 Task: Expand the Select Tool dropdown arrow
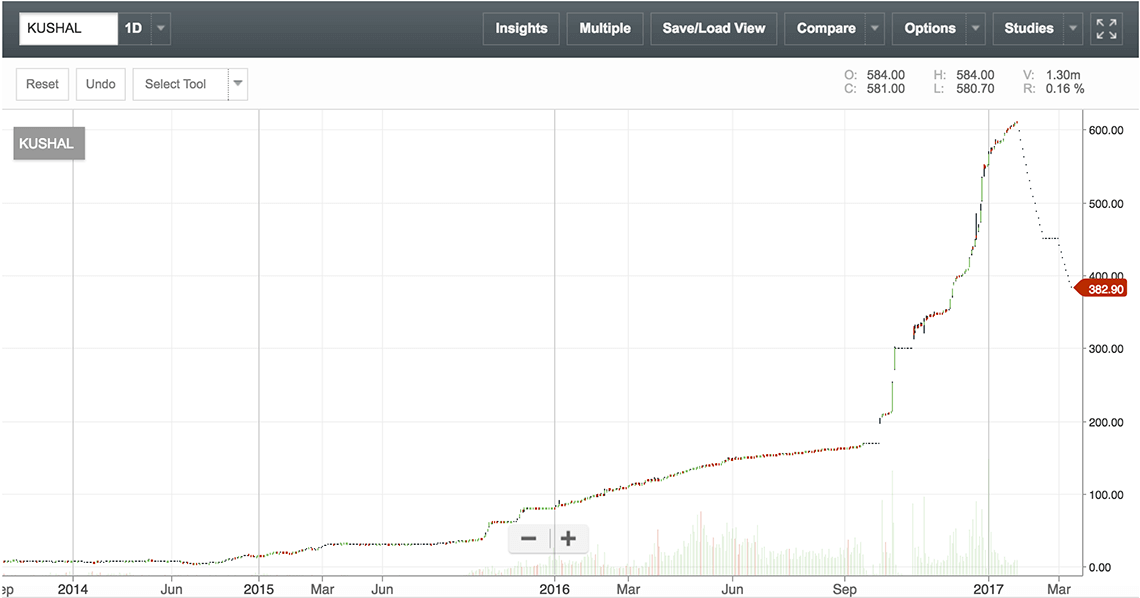coord(238,84)
